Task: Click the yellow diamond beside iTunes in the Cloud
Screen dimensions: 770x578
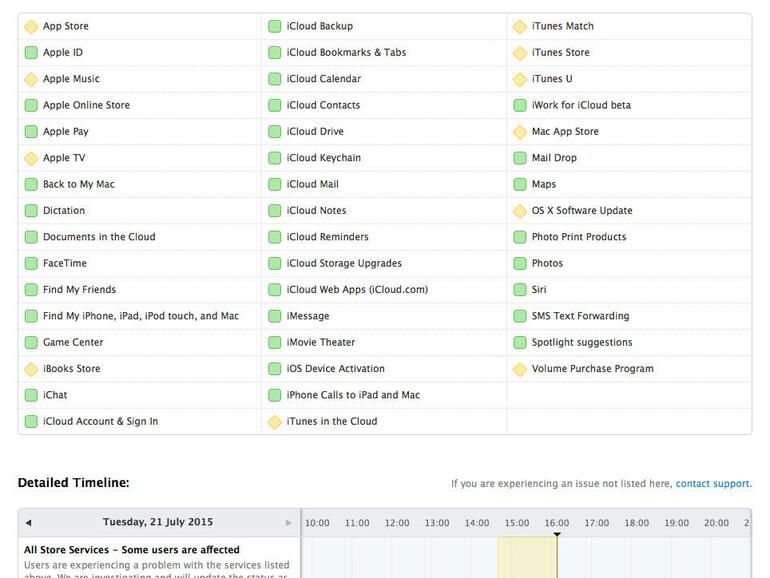Action: [x=275, y=421]
